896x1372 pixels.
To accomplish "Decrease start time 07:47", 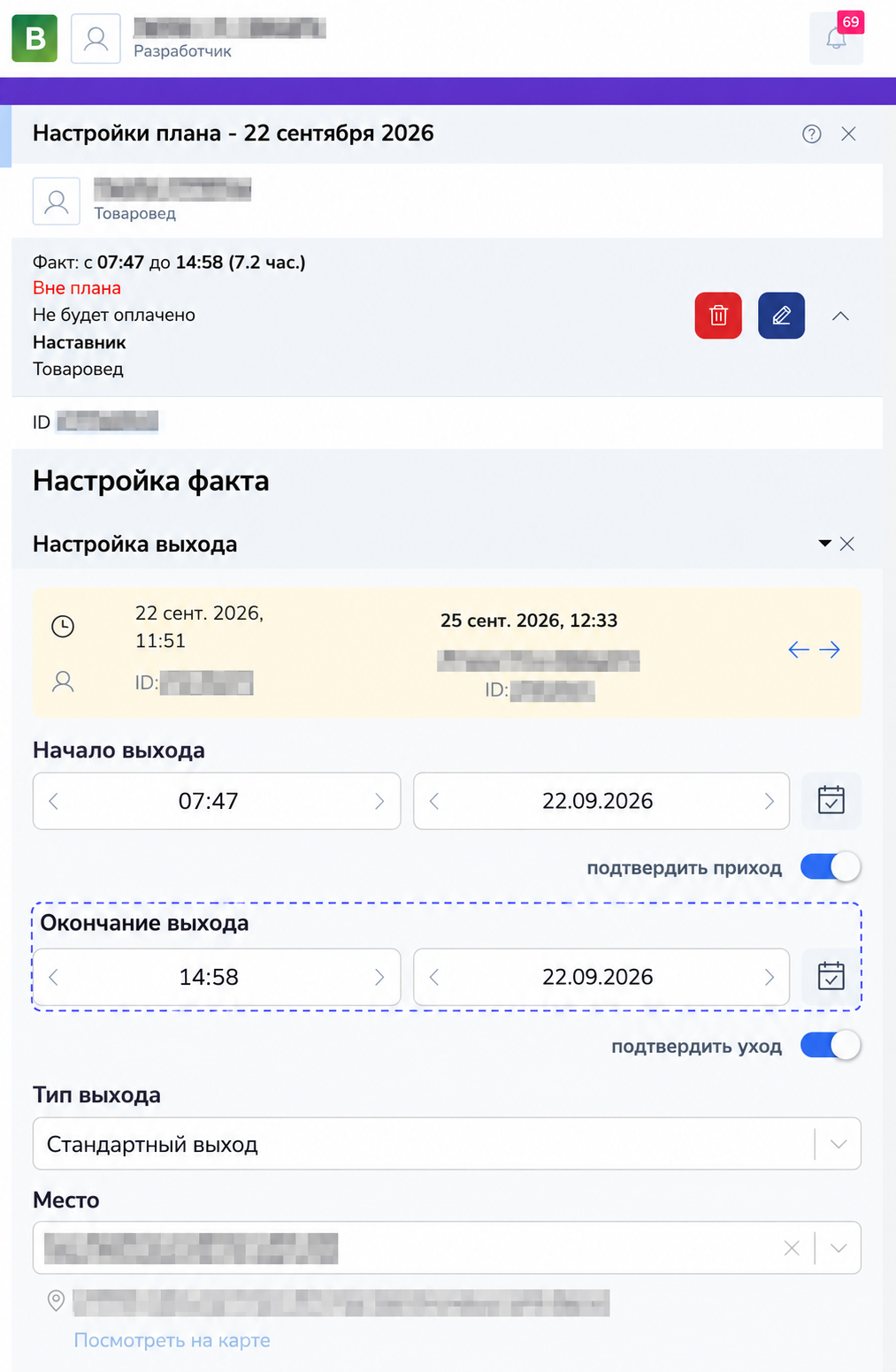I will [54, 801].
